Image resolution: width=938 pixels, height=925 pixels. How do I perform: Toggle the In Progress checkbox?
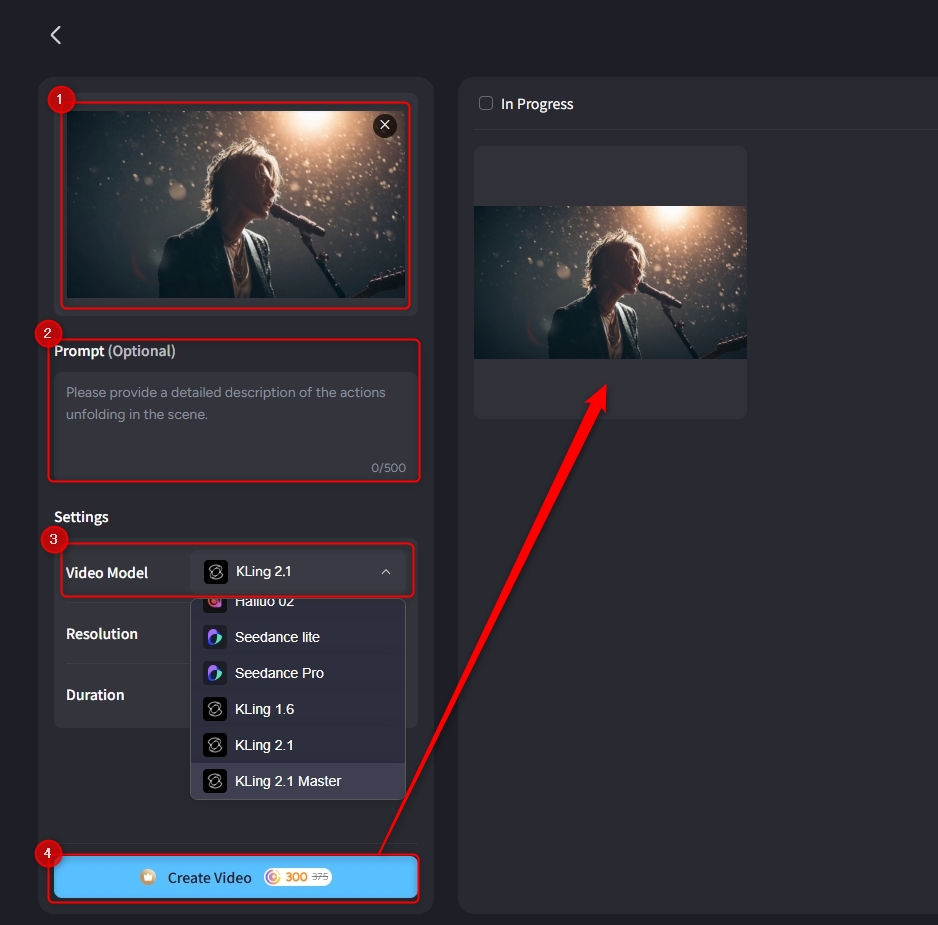tap(486, 103)
